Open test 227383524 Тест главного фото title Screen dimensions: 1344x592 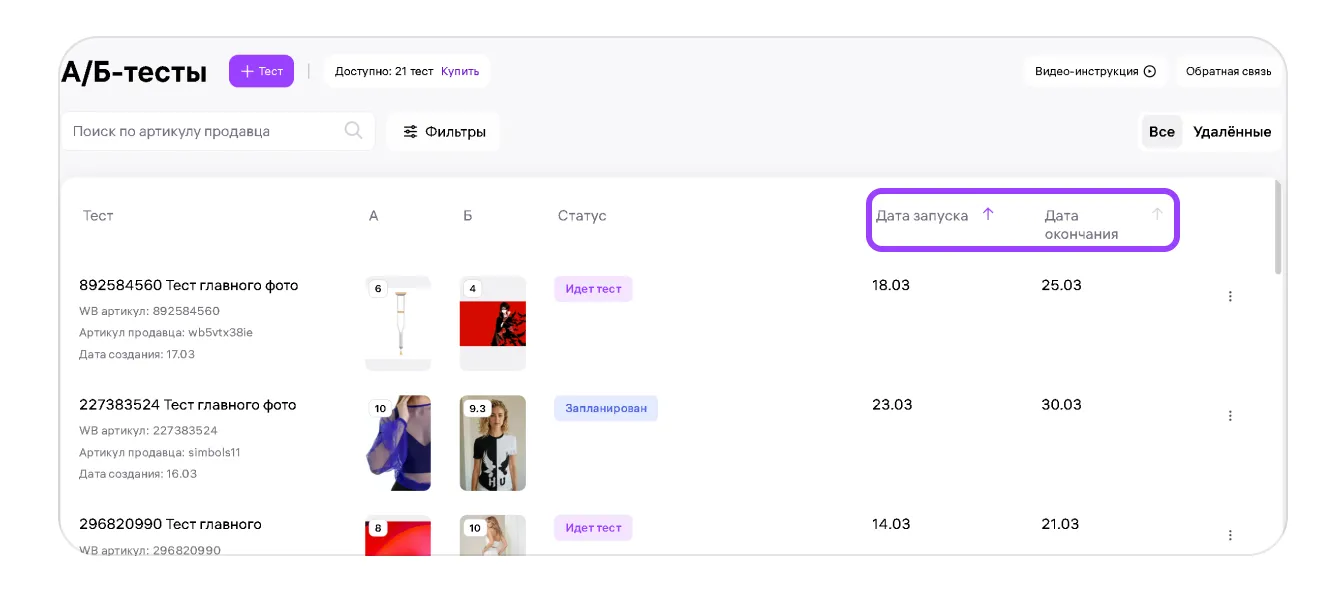[188, 405]
